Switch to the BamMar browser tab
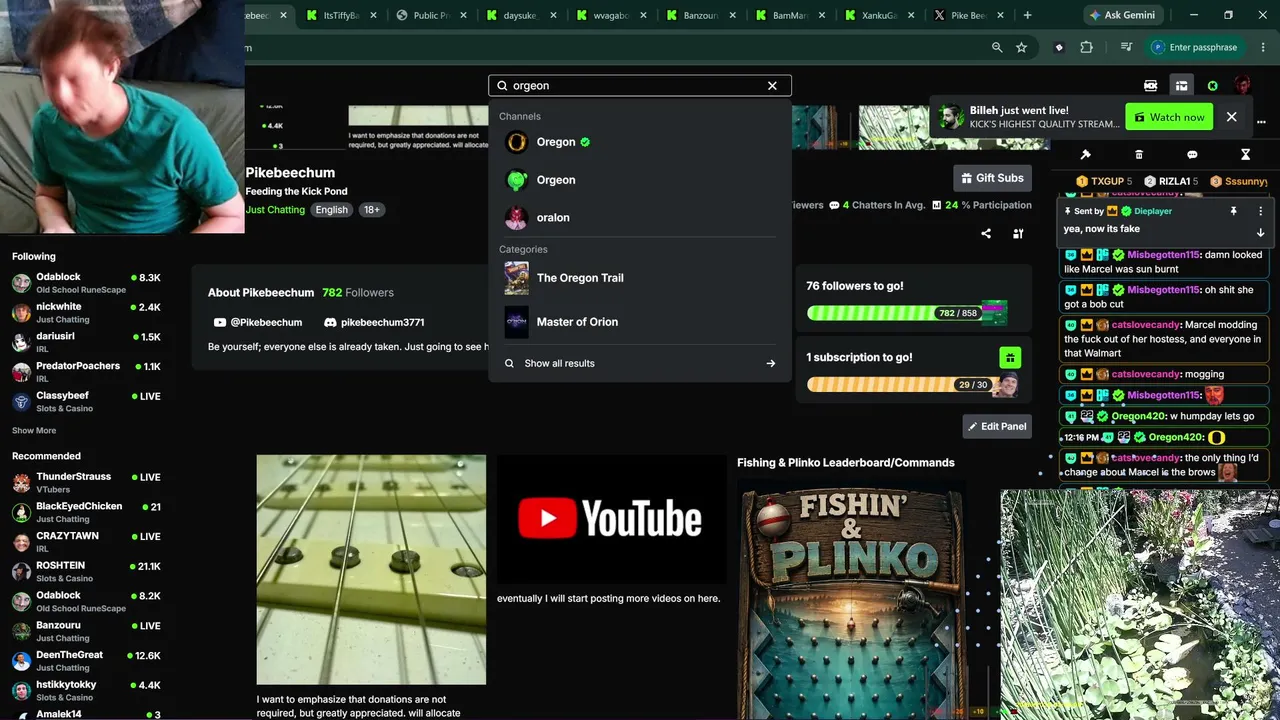Screen dimensions: 1280x720 [x=792, y=15]
